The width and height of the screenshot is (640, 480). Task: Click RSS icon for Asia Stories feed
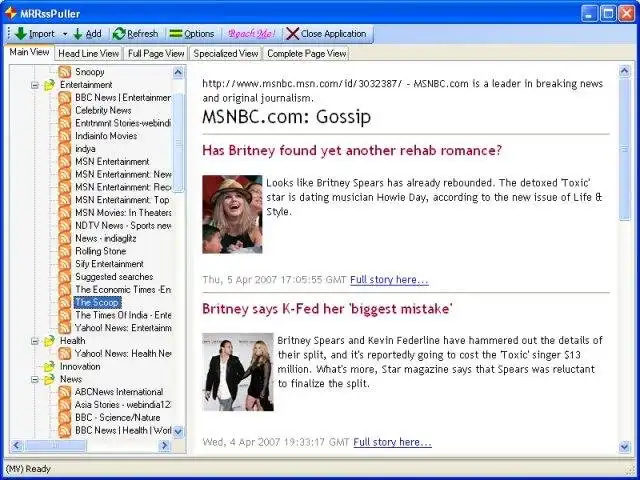click(64, 404)
